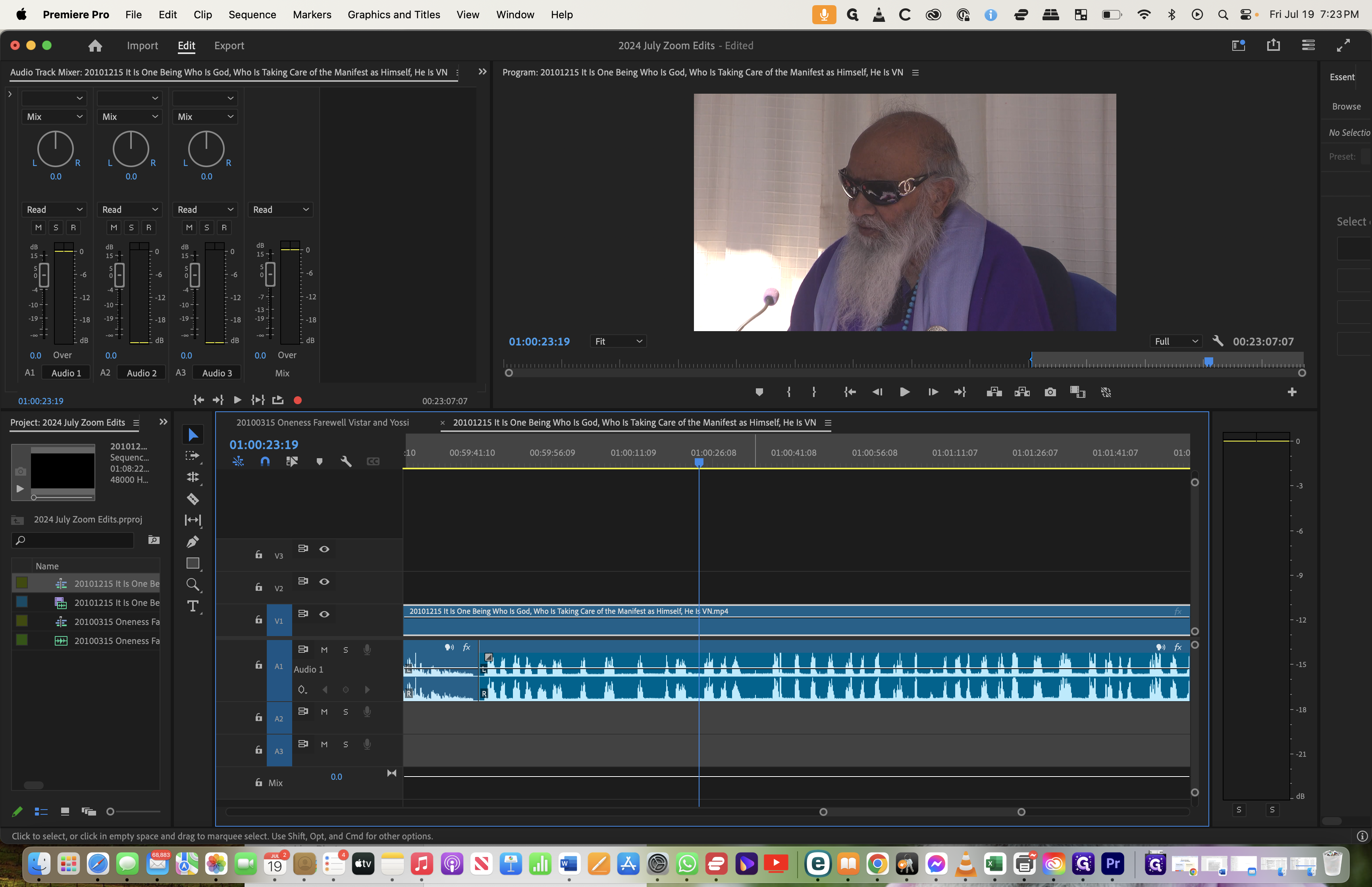
Task: Open Quick Export share icon
Action: (1274, 45)
